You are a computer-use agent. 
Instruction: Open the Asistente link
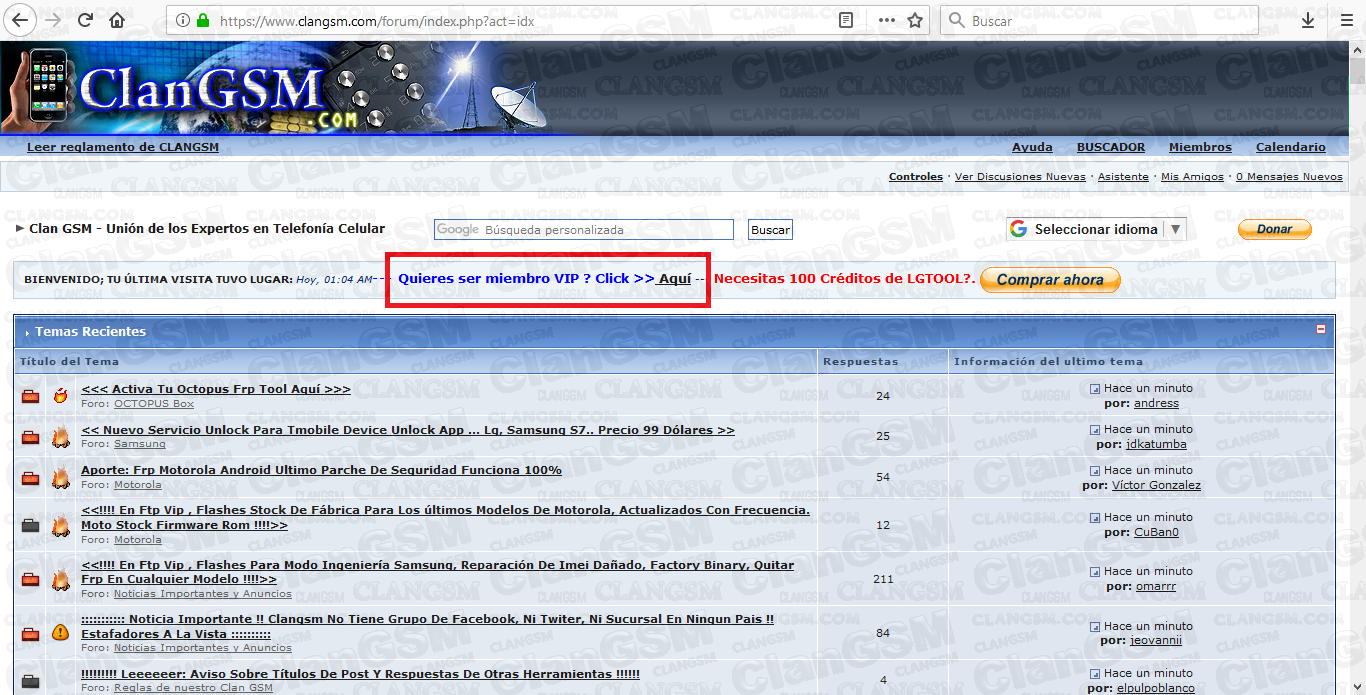coord(1124,177)
